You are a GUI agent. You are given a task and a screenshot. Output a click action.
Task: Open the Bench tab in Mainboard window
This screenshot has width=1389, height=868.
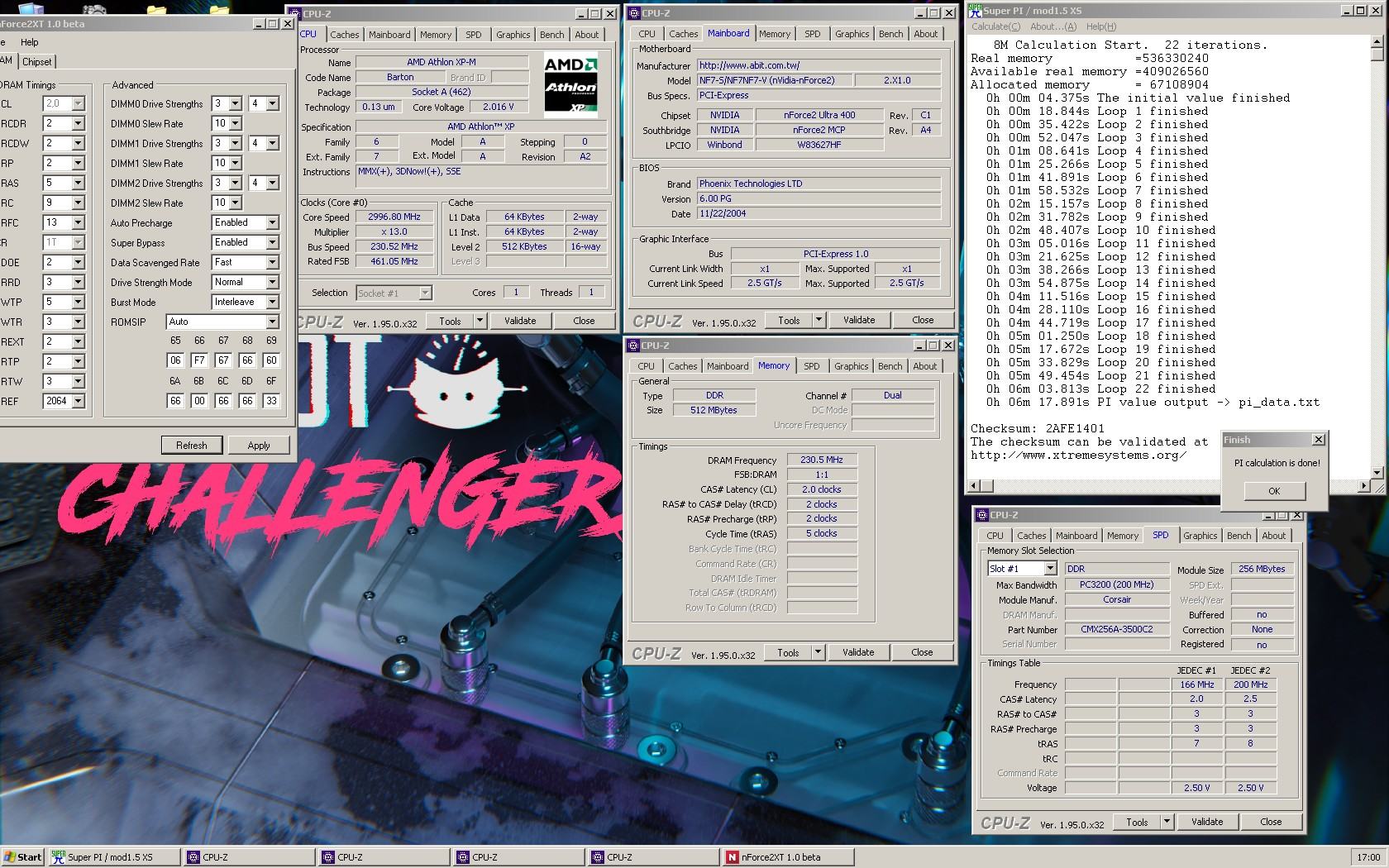pos(890,34)
